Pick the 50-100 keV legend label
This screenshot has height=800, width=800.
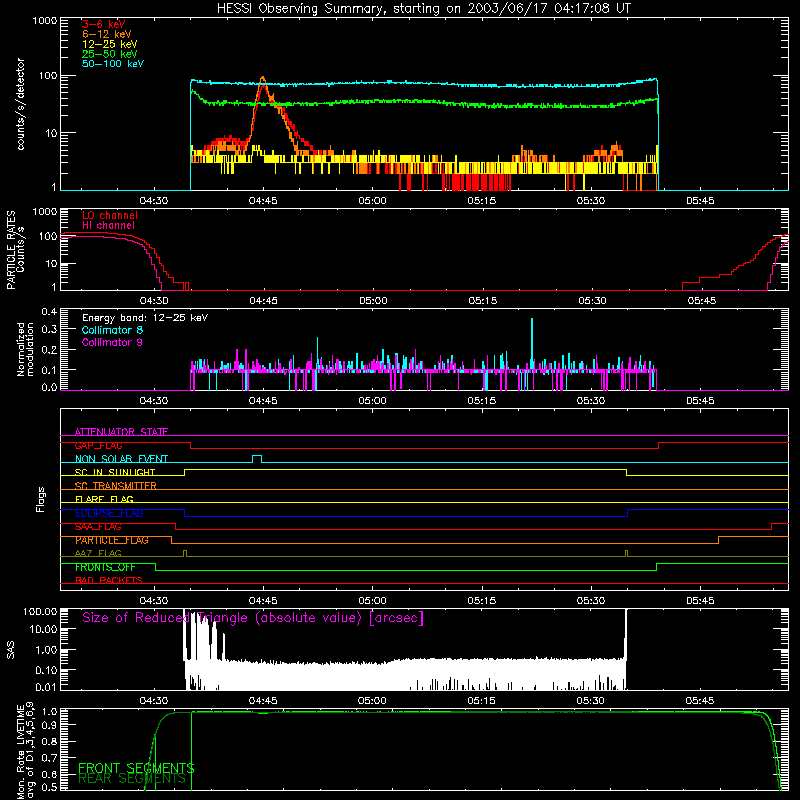113,64
